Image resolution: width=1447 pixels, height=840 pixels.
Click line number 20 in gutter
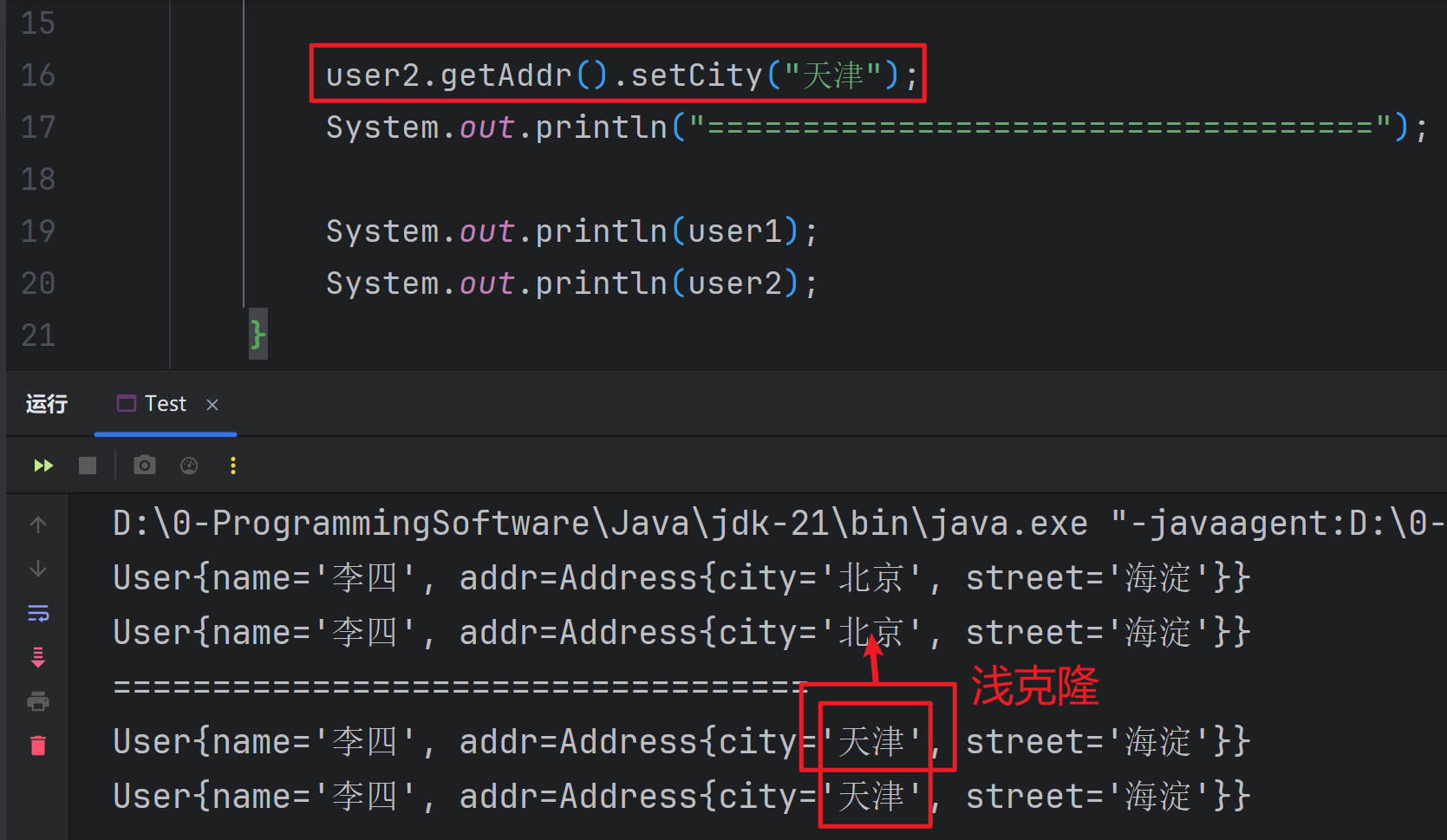pos(38,283)
